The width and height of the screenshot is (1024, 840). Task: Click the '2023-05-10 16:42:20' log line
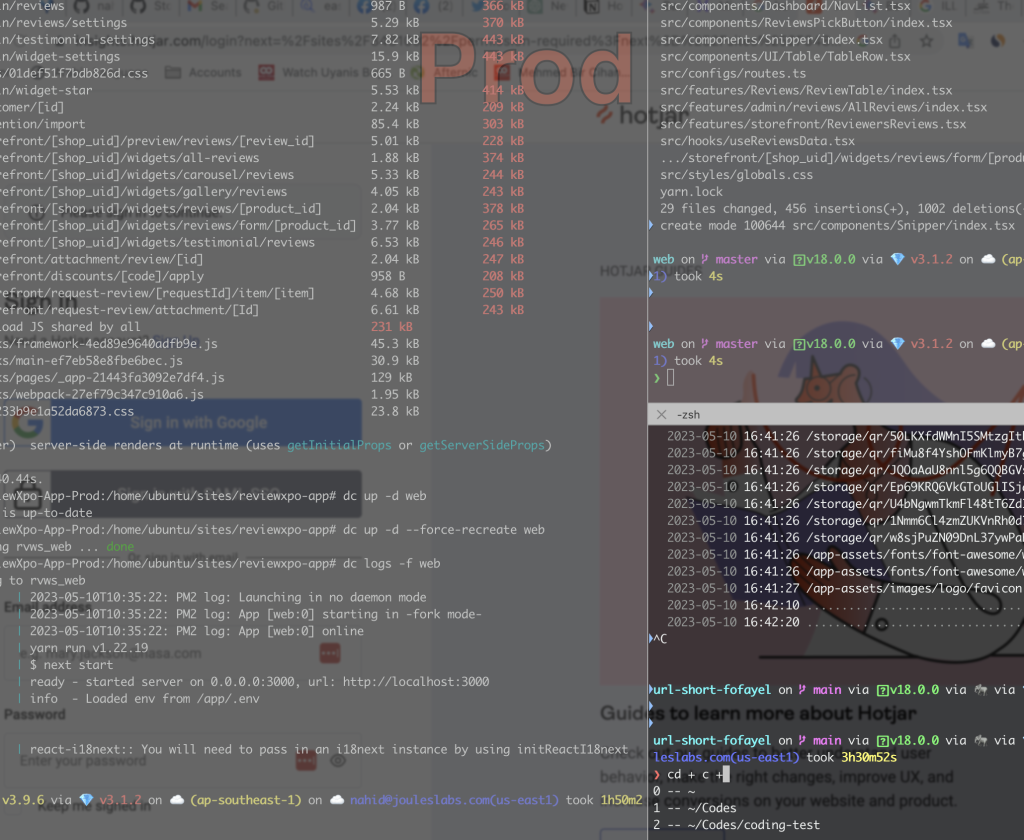point(845,622)
